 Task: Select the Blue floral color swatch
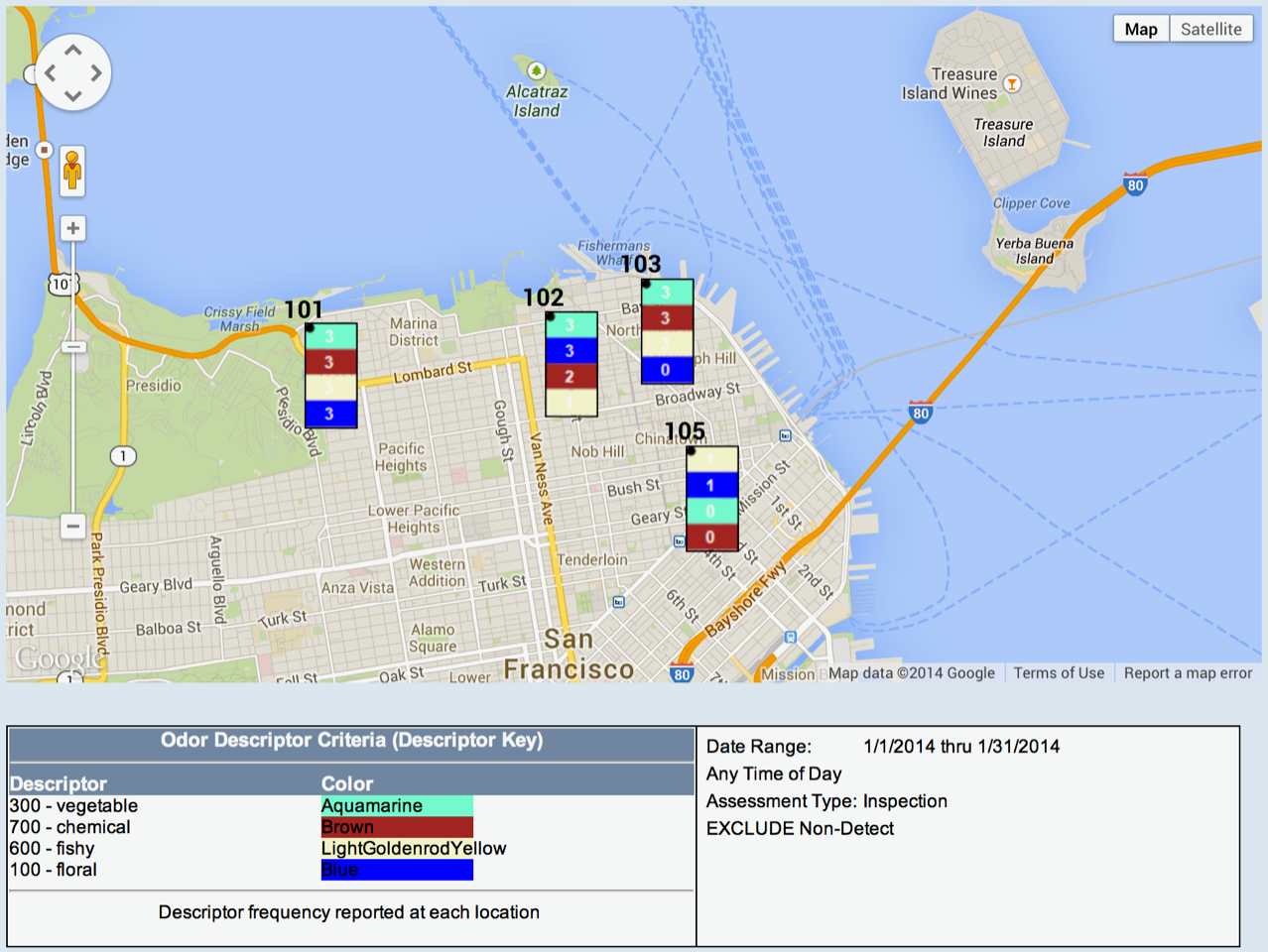click(397, 870)
